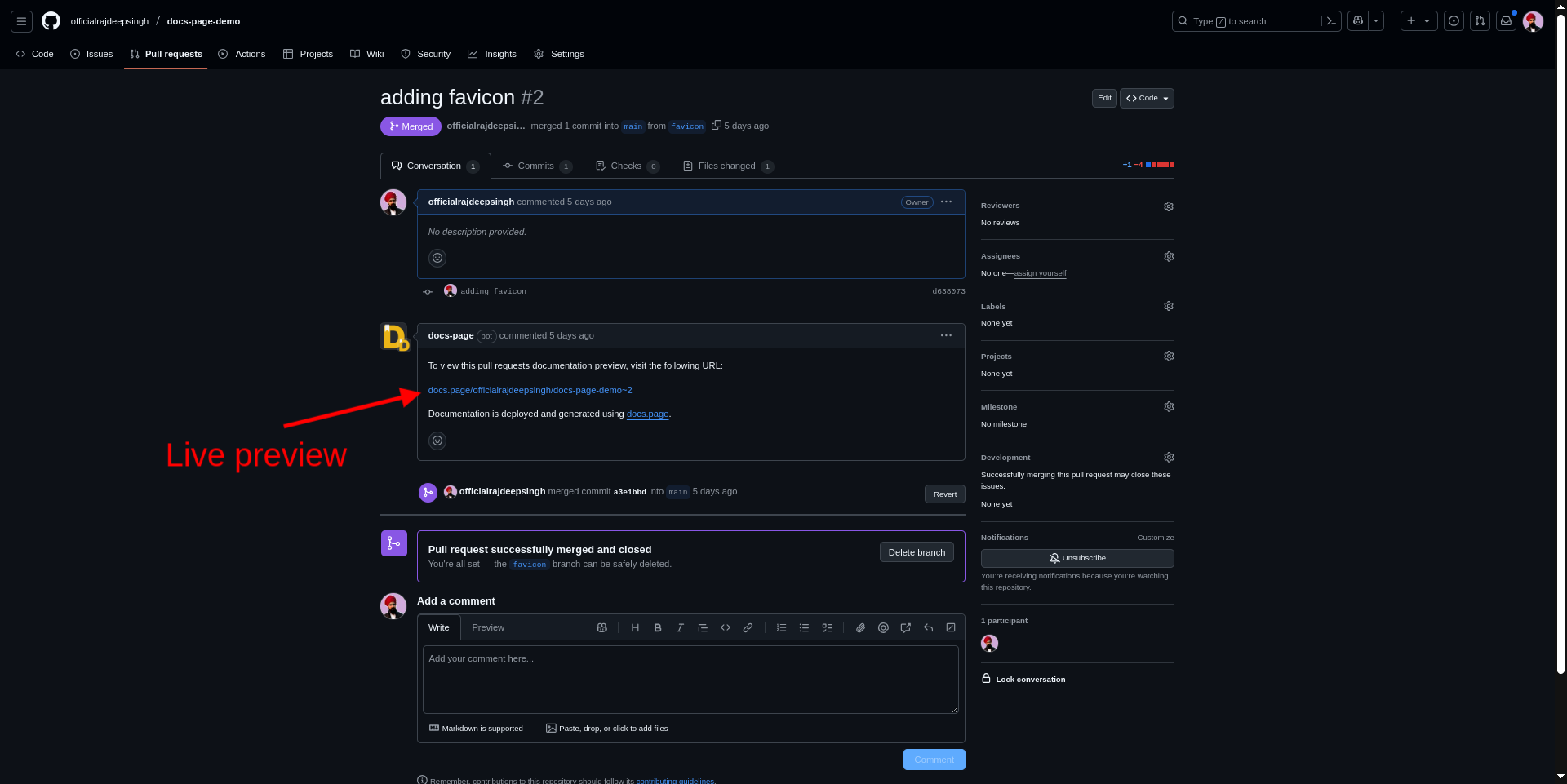Reference an issue or pull request icon
The height and width of the screenshot is (784, 1567).
click(x=905, y=627)
